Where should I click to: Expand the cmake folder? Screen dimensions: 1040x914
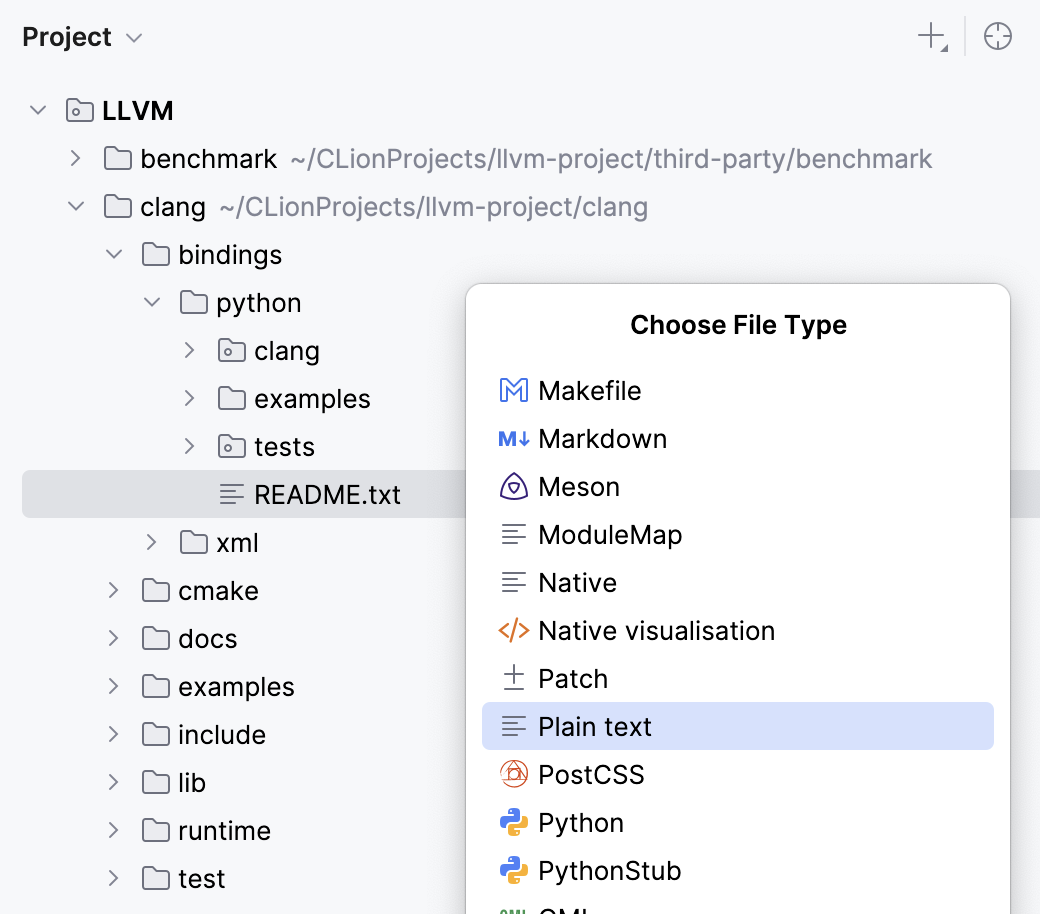pos(112,590)
